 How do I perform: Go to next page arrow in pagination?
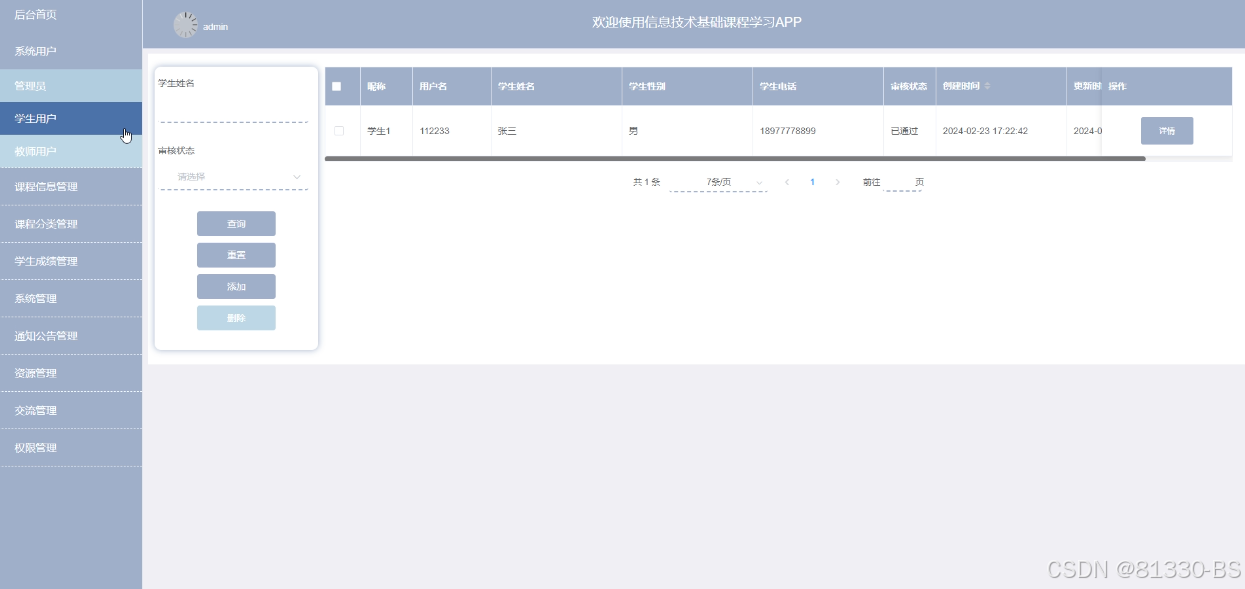tap(837, 182)
